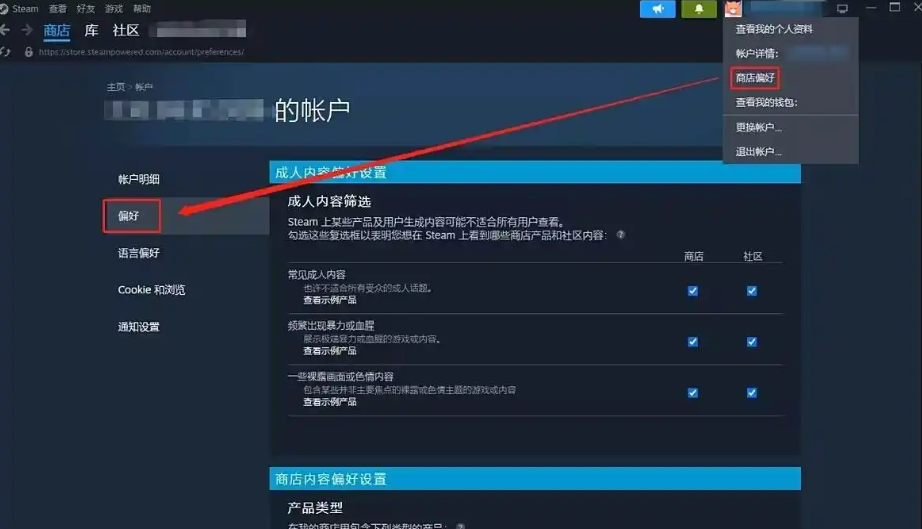
Task: Open the 帮助 menu
Action: pos(142,9)
